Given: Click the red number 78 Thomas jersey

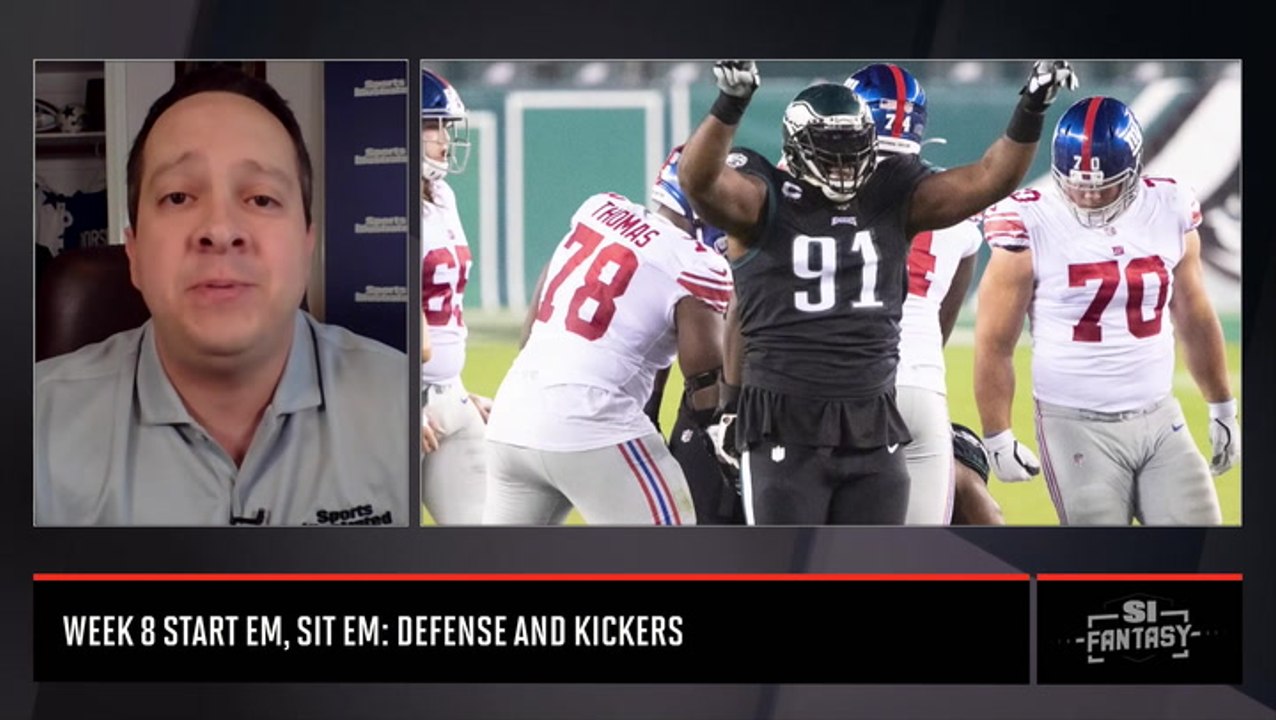Looking at the screenshot, I should [x=587, y=285].
